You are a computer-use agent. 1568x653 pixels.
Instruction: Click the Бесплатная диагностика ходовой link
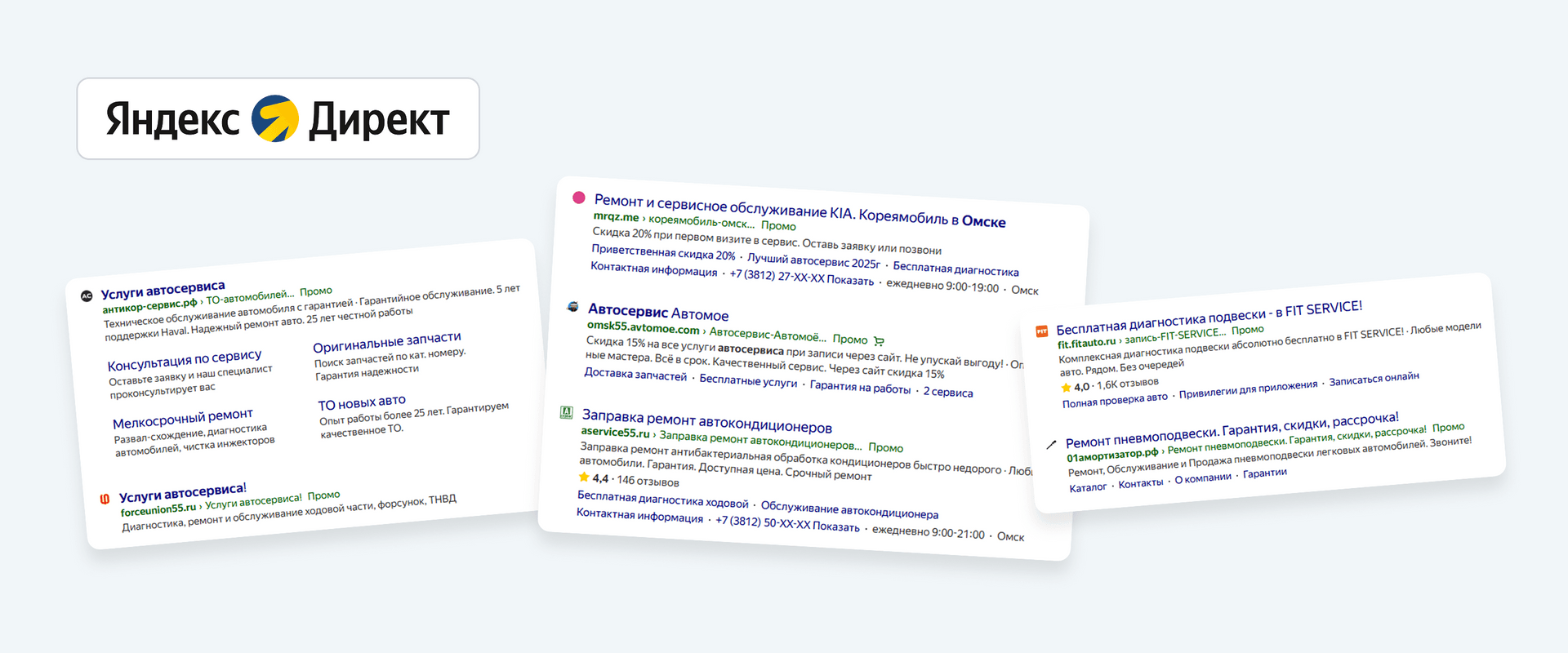662,499
